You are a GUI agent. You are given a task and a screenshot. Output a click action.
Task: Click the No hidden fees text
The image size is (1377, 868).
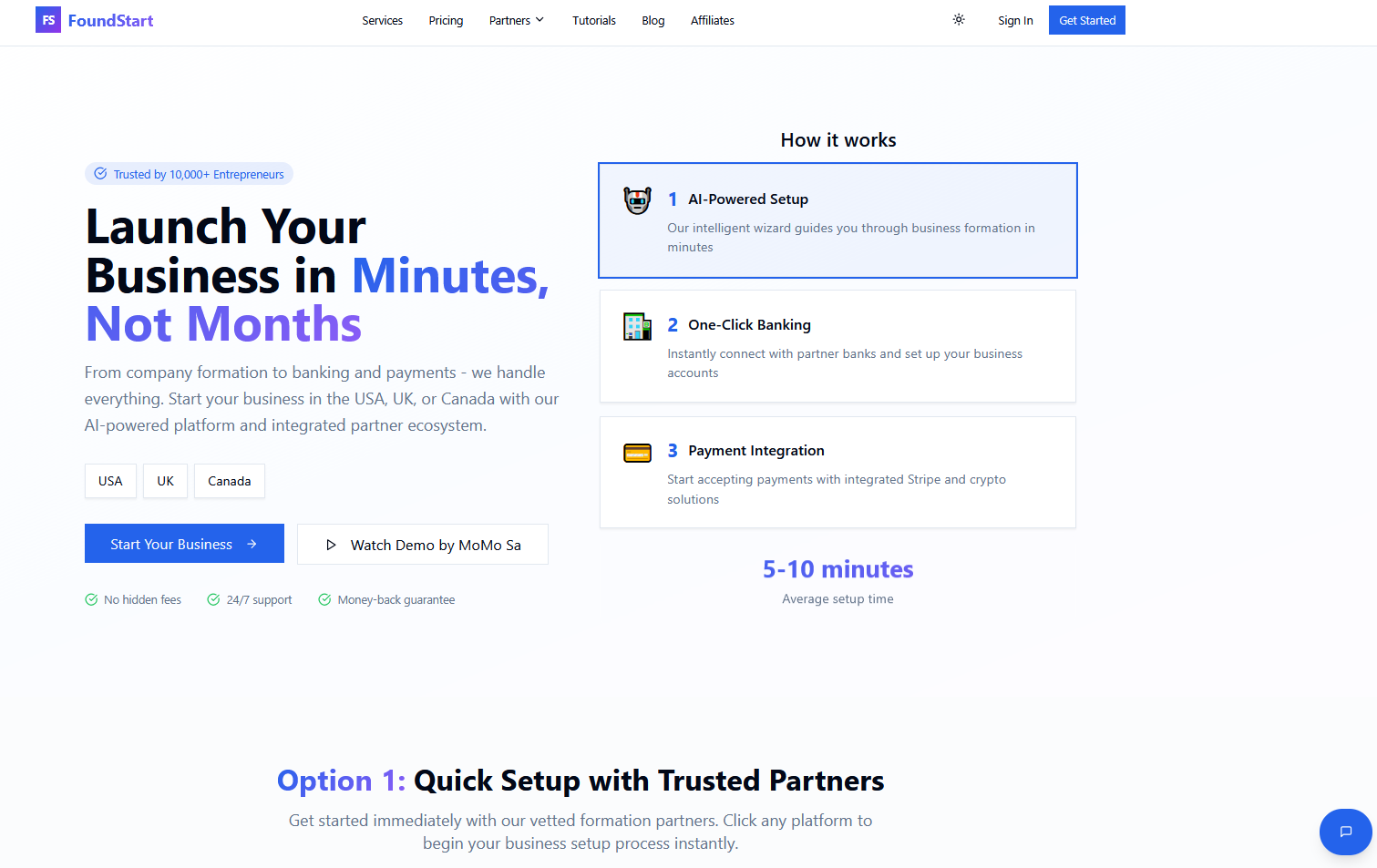[x=142, y=599]
